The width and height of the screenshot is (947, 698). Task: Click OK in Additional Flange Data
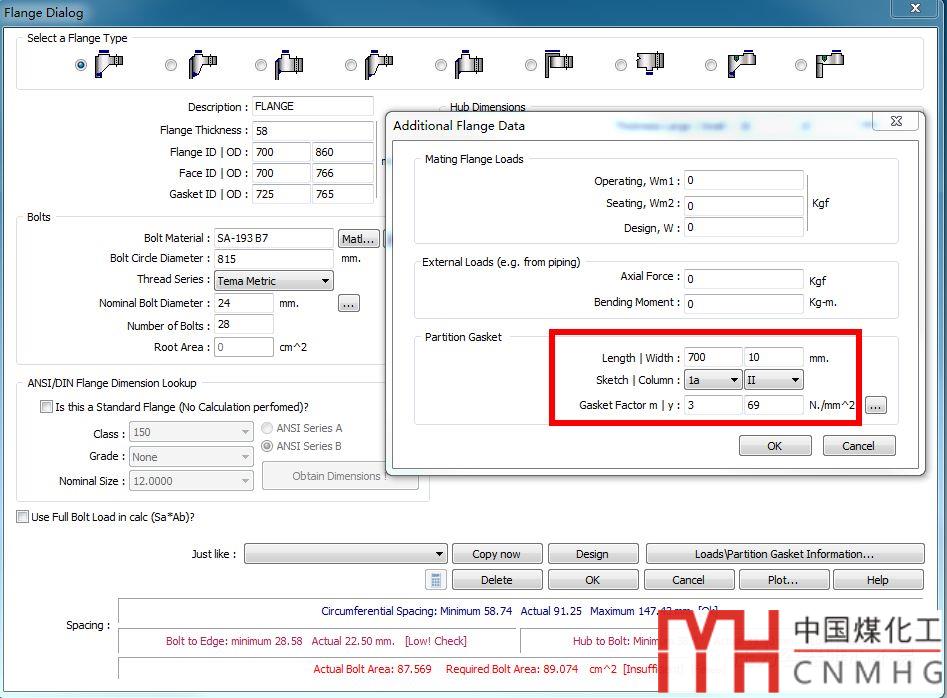(x=775, y=446)
